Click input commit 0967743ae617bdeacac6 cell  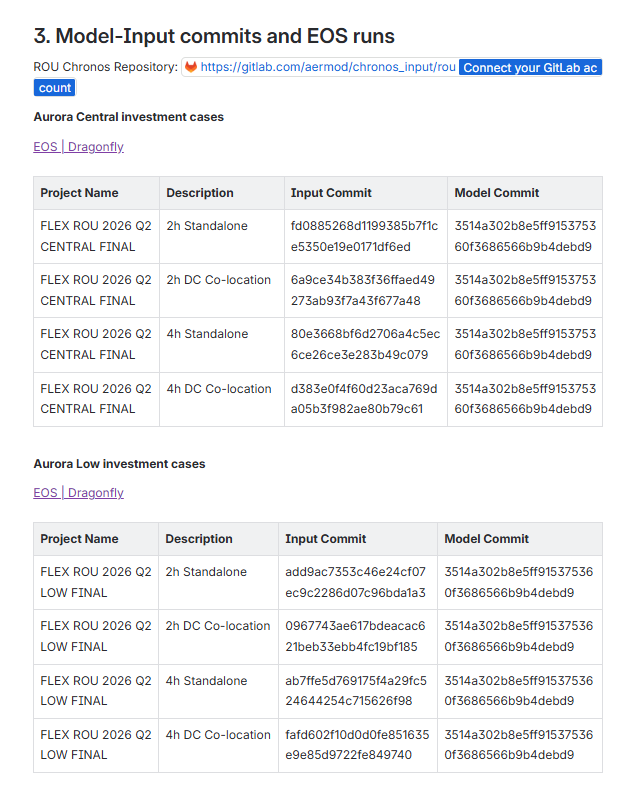pos(357,637)
